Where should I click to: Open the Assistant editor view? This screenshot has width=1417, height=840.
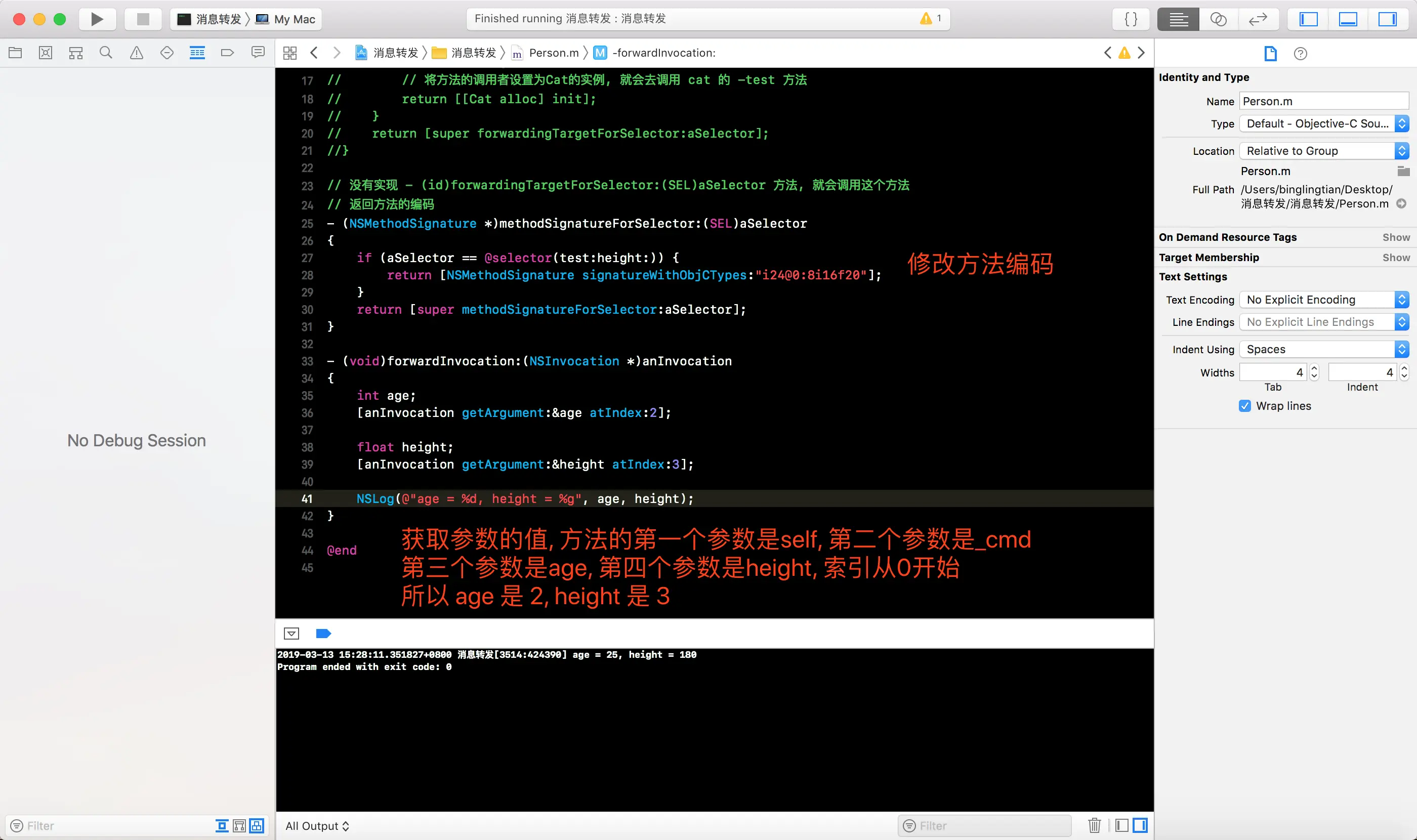pyautogui.click(x=1218, y=19)
